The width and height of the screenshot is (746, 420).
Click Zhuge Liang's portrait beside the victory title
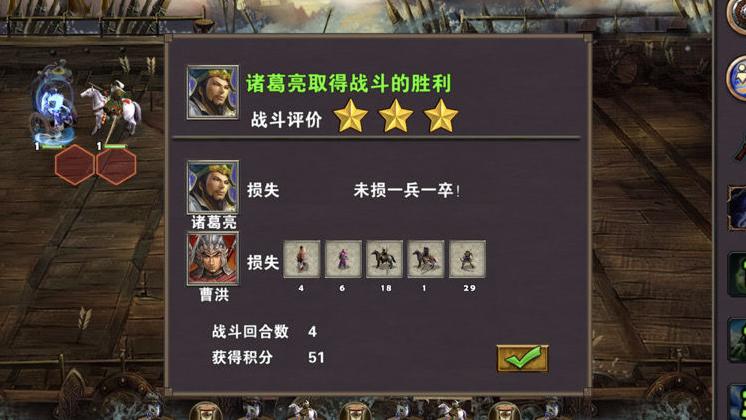(213, 92)
